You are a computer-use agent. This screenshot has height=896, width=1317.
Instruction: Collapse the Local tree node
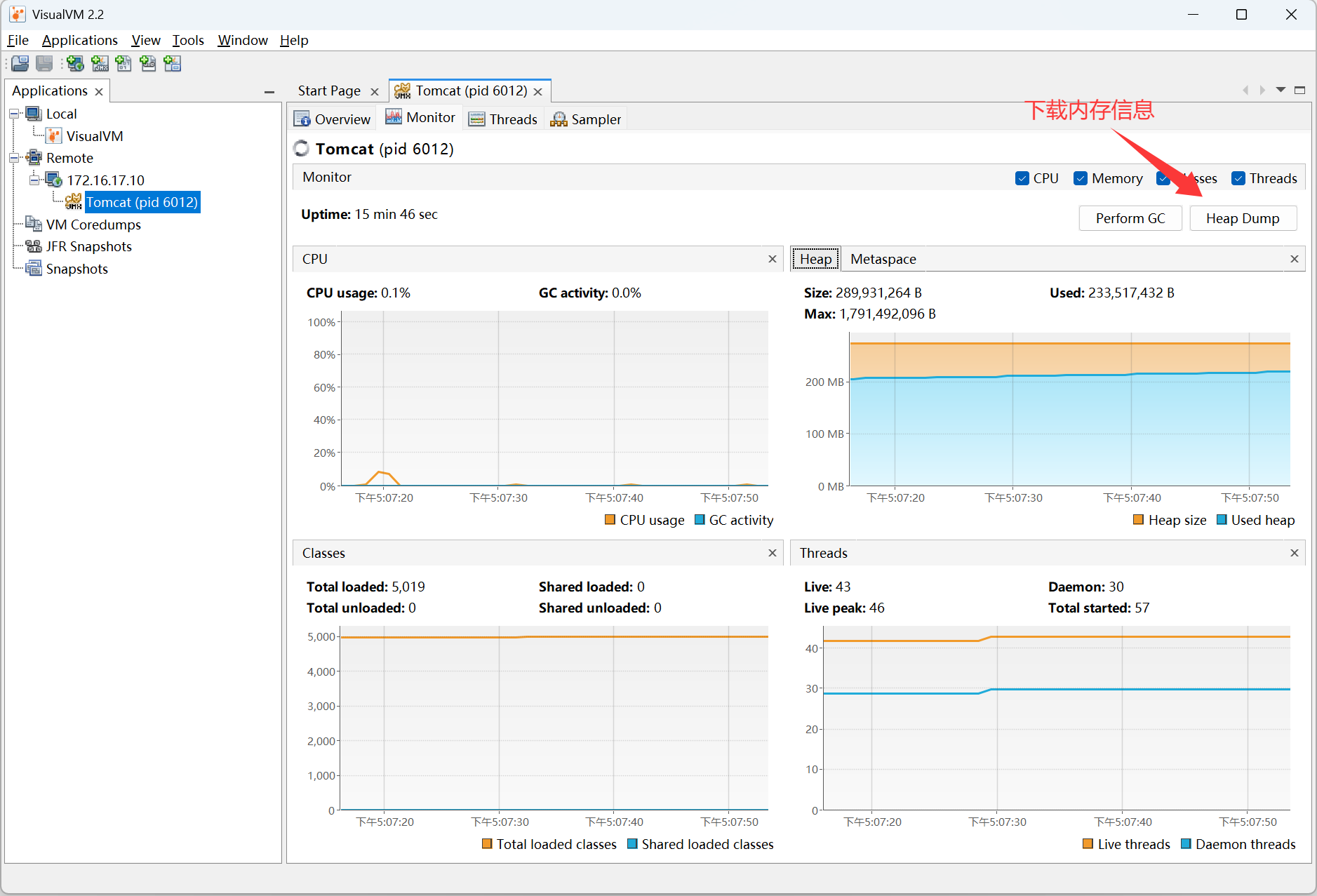14,114
